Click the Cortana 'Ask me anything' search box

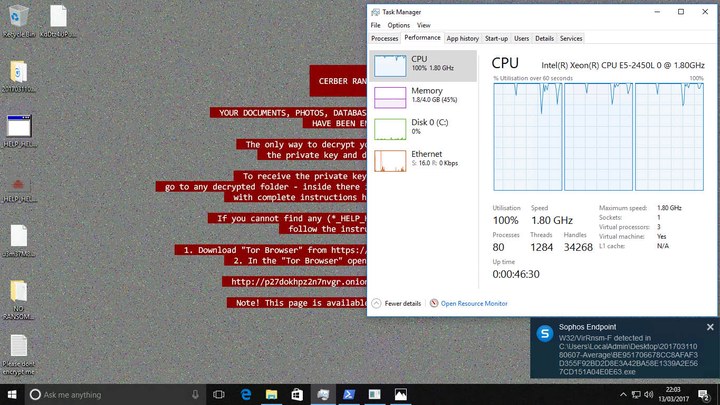point(115,394)
